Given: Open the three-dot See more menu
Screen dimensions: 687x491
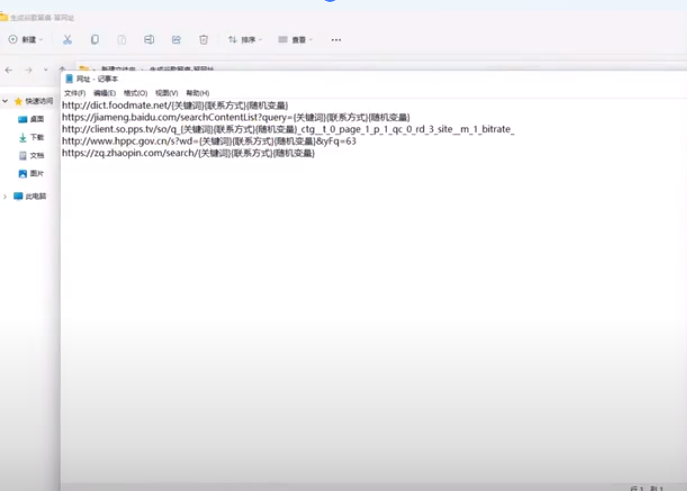Looking at the screenshot, I should pos(336,40).
